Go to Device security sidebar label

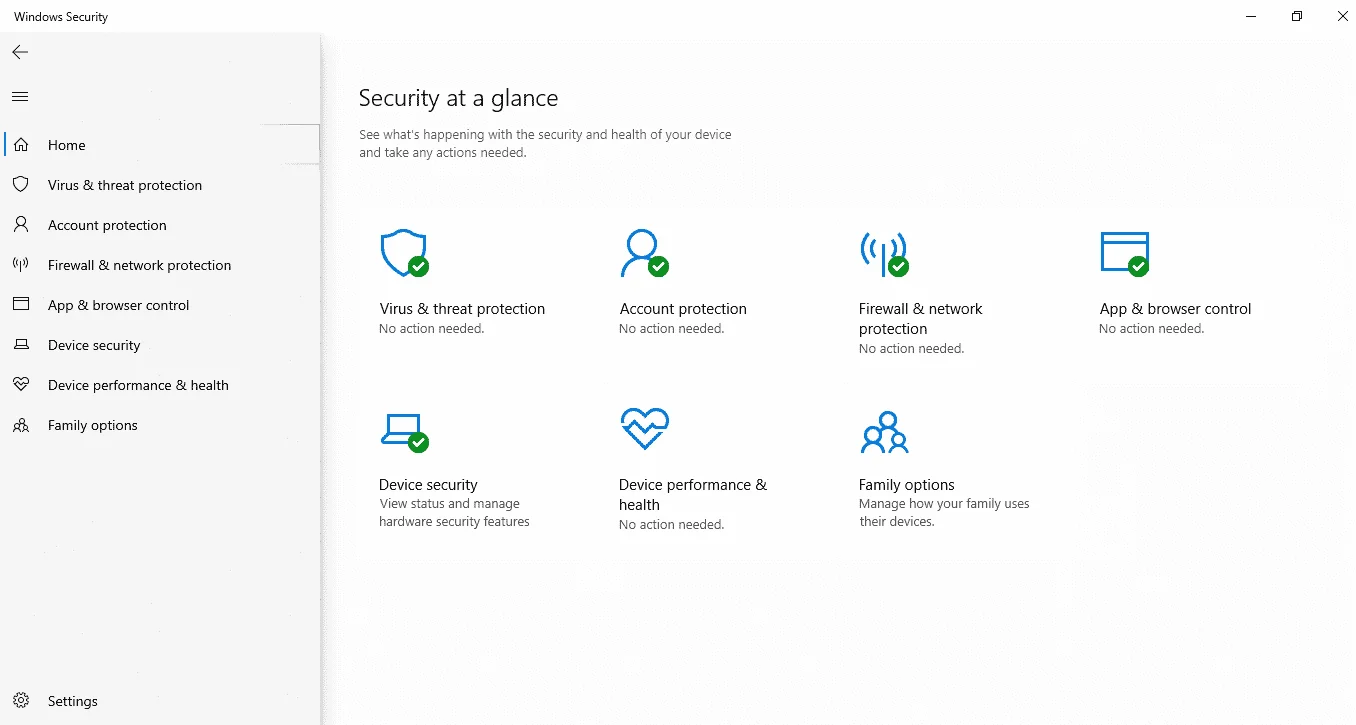(x=94, y=345)
